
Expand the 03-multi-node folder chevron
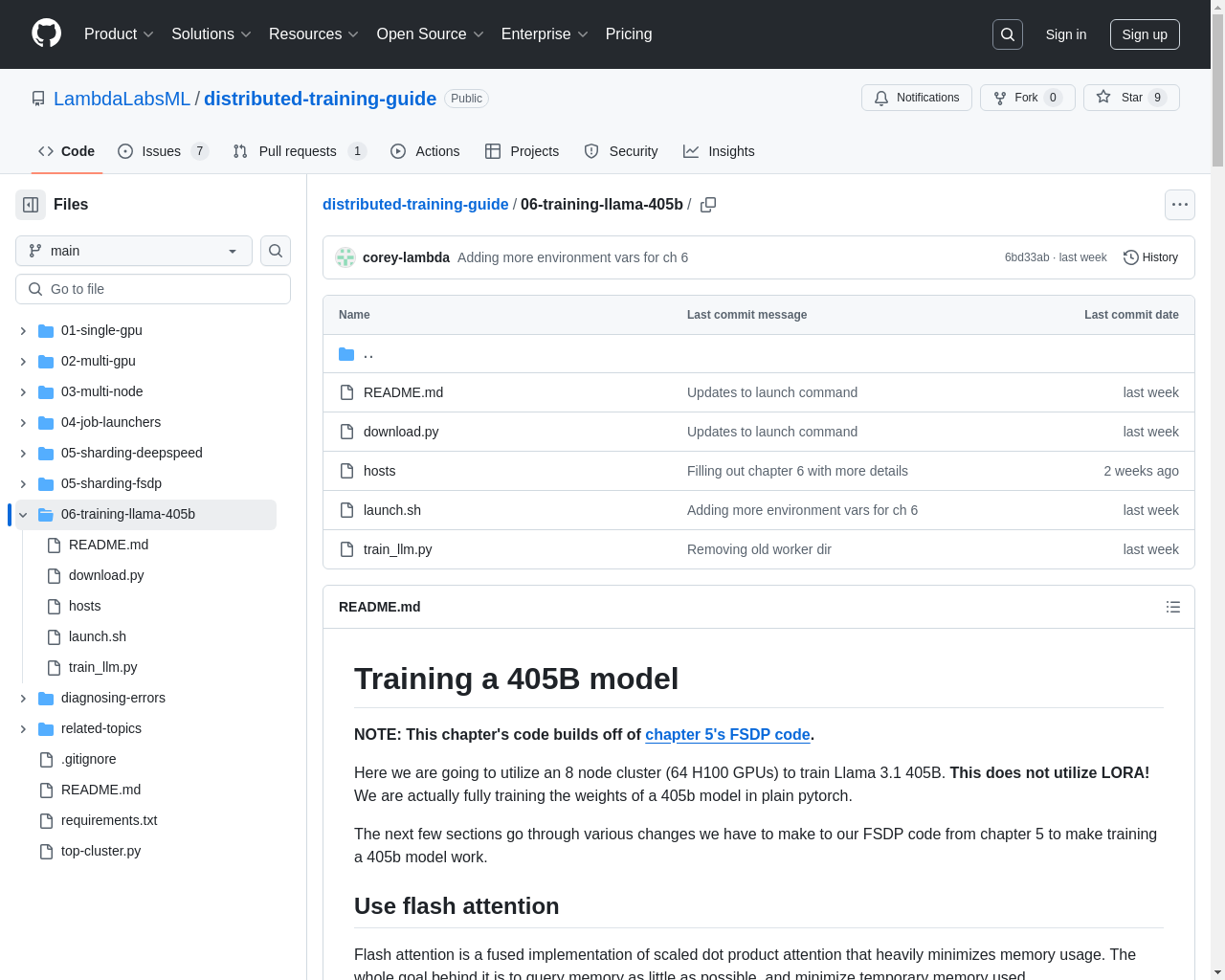point(23,391)
